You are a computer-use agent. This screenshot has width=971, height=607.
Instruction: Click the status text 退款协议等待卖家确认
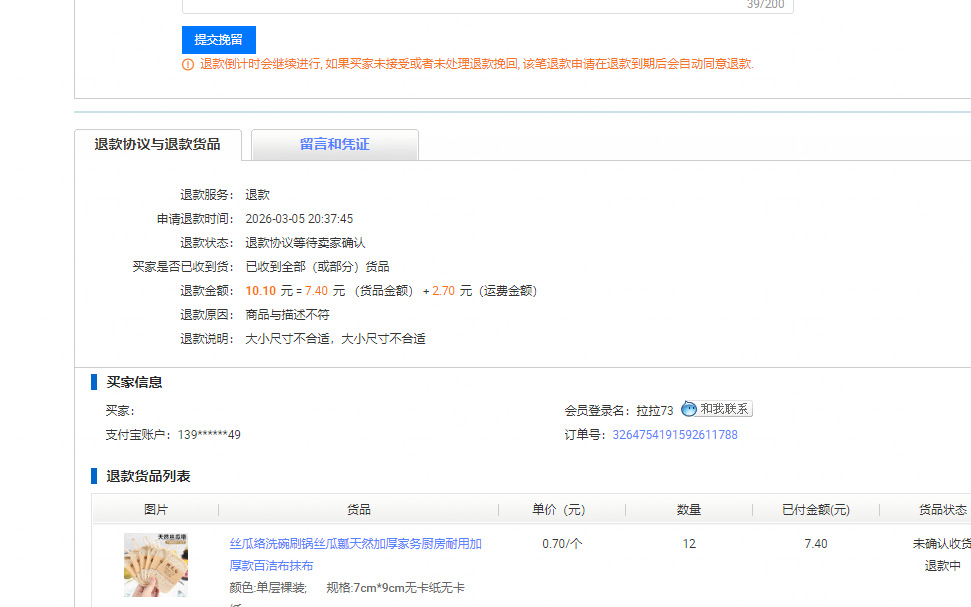pos(305,243)
